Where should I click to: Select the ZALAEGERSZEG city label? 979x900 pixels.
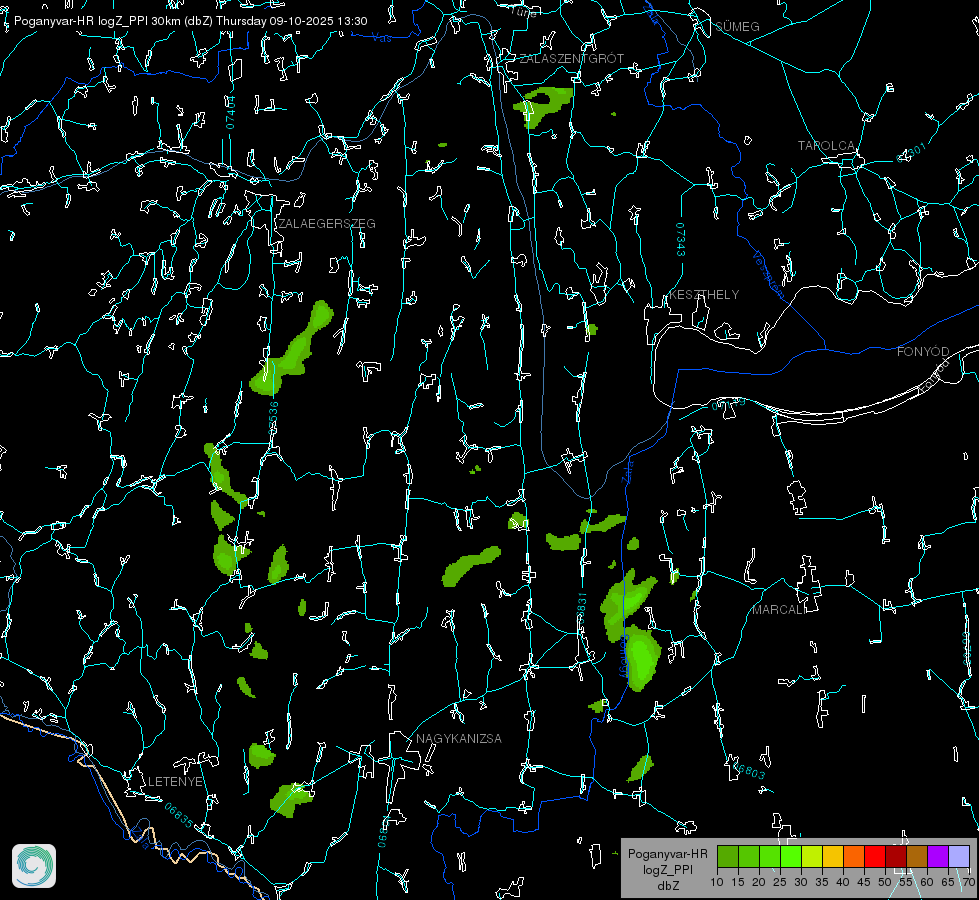[x=327, y=224]
